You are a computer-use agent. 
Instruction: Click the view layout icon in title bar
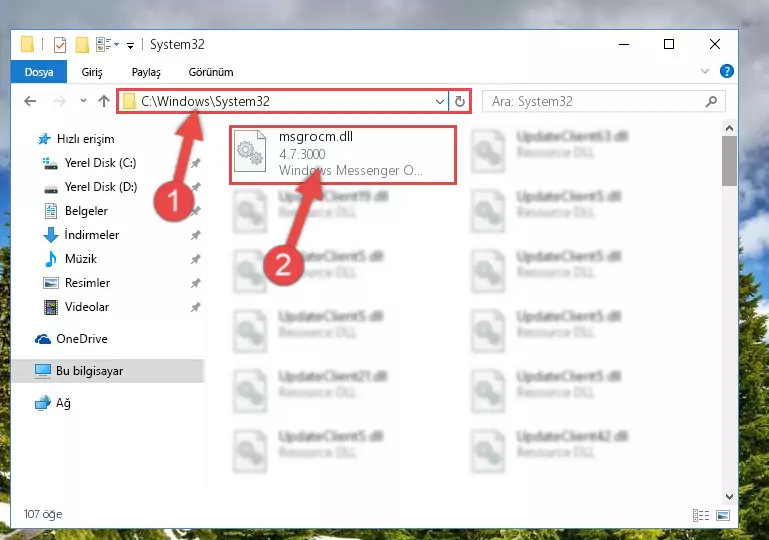point(104,45)
